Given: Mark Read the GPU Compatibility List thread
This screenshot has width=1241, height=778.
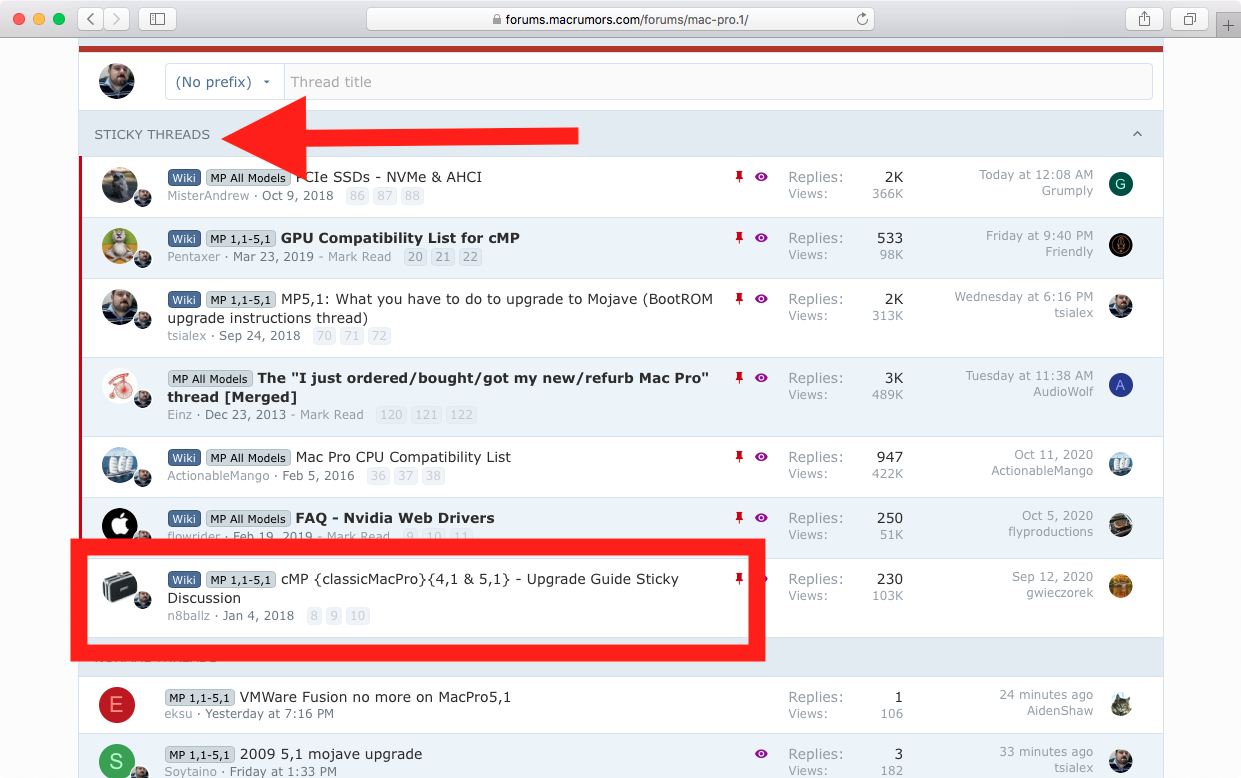Looking at the screenshot, I should click(x=360, y=257).
